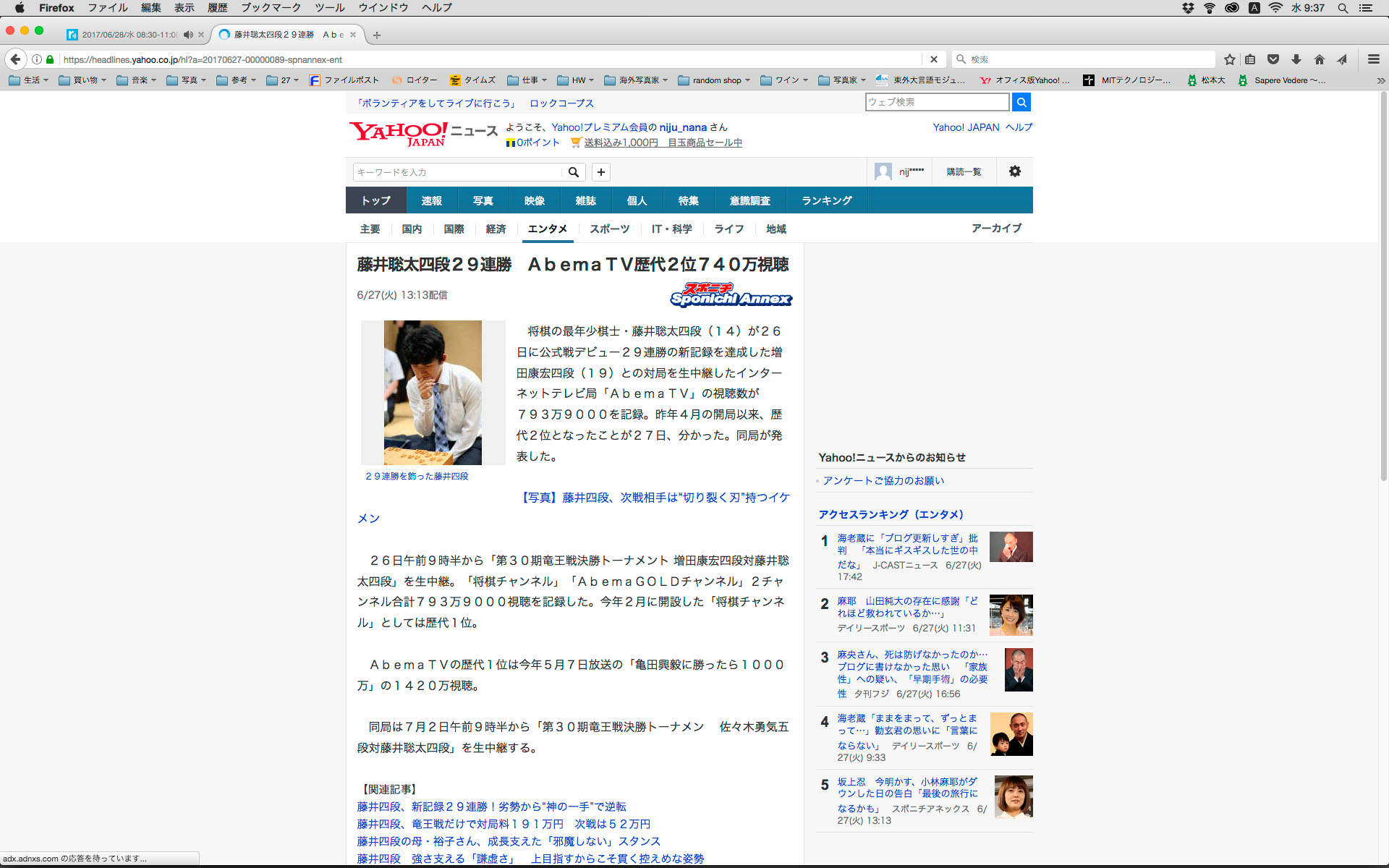Click the Fujii Sota article photo thumbnail

(x=433, y=392)
